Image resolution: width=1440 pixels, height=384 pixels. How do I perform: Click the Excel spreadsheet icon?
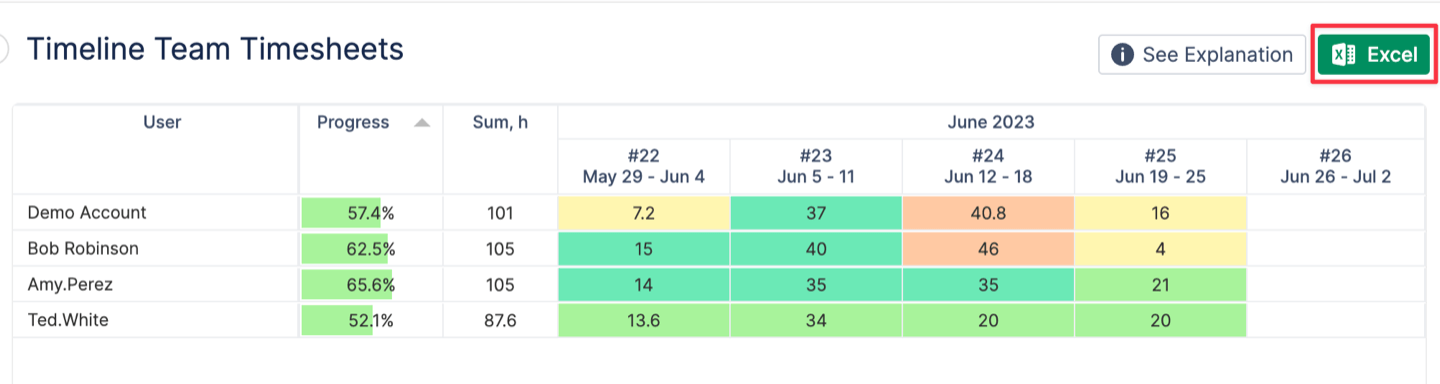(1344, 55)
